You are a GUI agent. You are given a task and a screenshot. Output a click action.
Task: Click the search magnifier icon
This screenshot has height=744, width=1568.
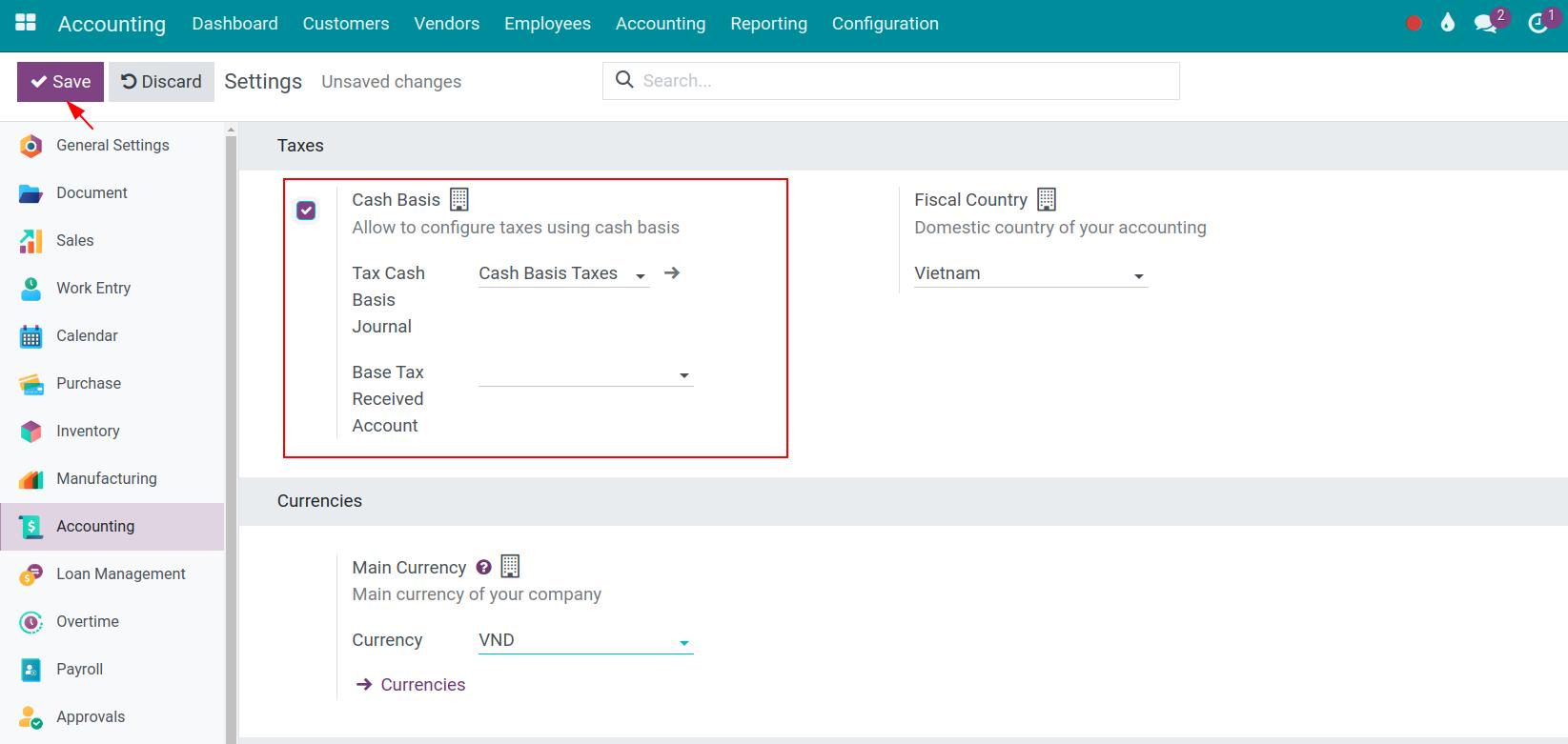[624, 80]
